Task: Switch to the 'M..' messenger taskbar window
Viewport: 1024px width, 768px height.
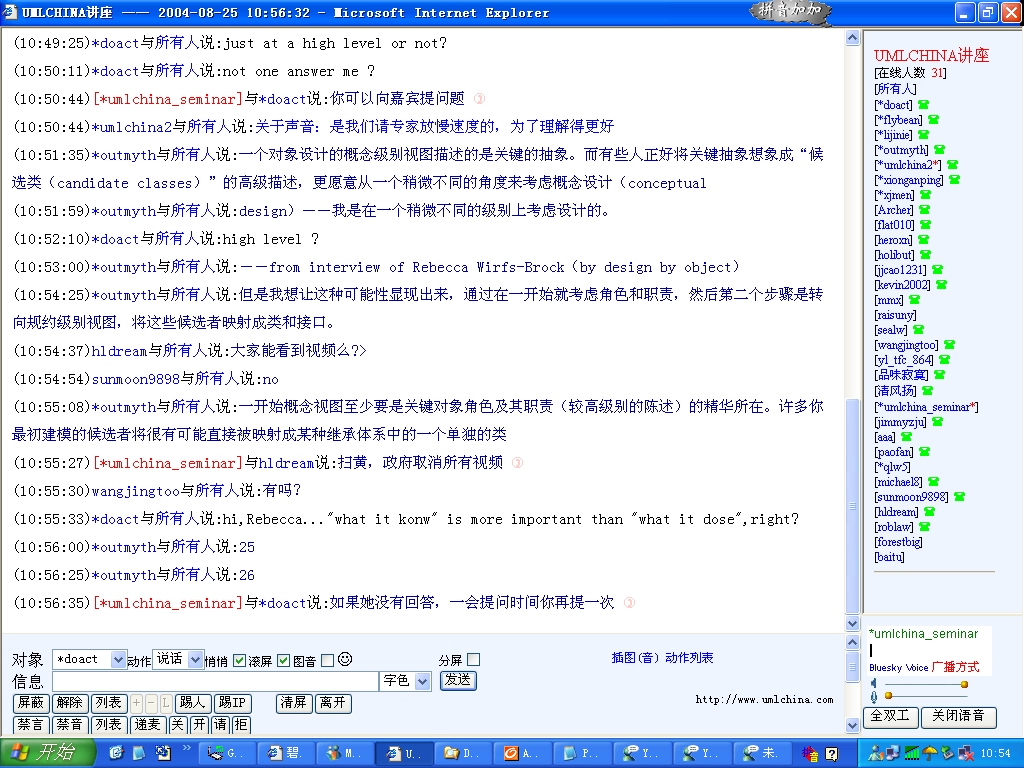Action: pos(345,754)
